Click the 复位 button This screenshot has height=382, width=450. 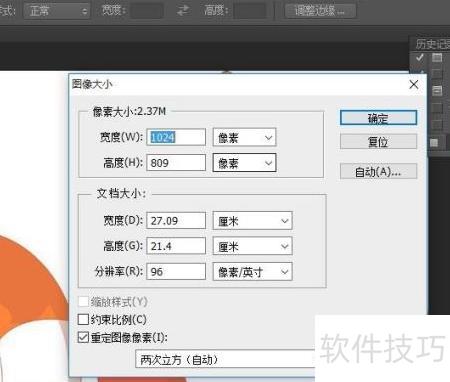[x=378, y=142]
